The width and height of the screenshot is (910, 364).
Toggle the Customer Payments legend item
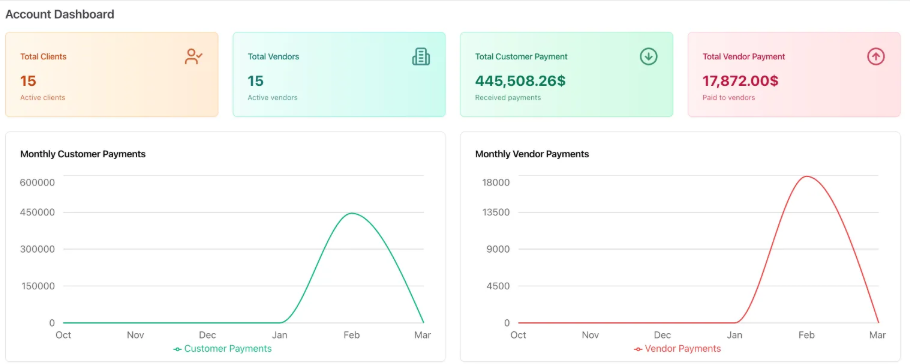pos(222,349)
